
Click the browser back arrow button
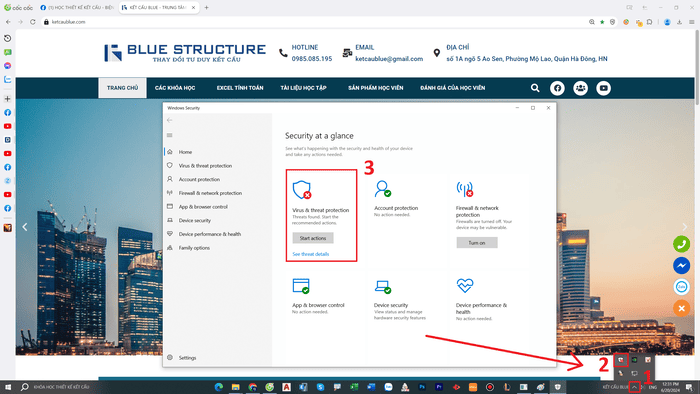pos(8,22)
